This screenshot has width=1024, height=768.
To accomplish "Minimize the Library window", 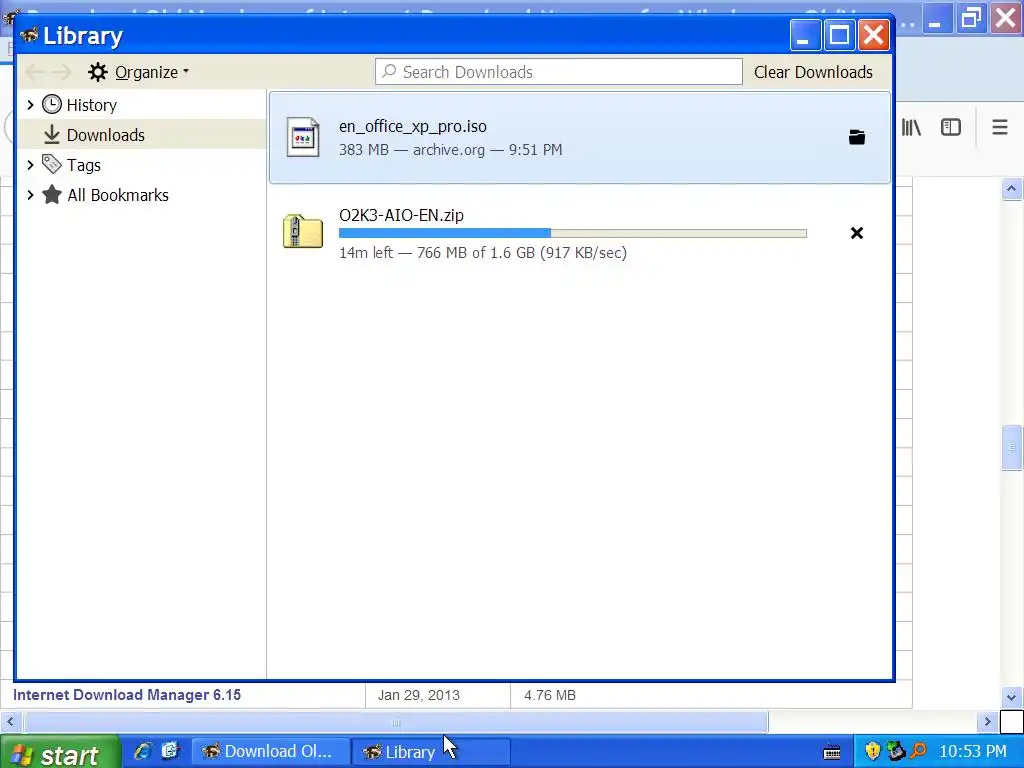I will (x=805, y=35).
